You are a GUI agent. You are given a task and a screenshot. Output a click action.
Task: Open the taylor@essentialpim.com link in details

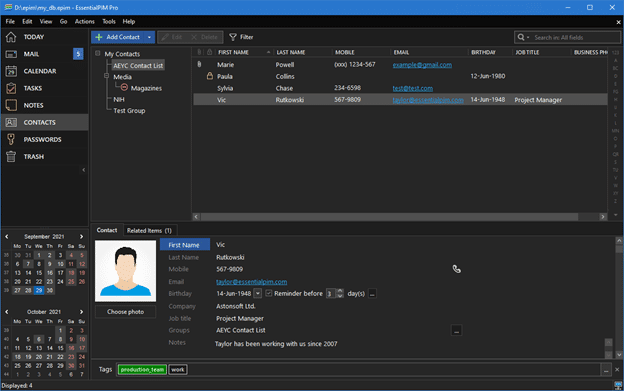point(252,282)
